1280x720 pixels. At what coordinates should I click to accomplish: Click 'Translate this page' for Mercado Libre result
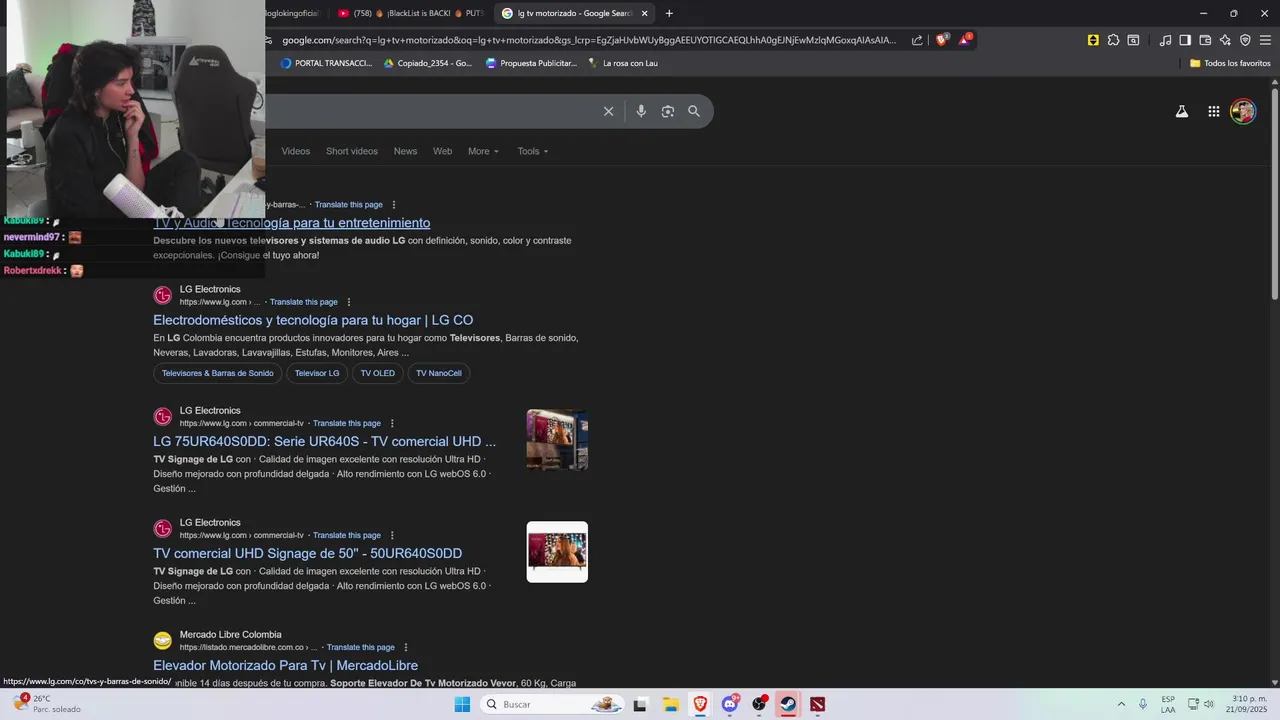361,647
